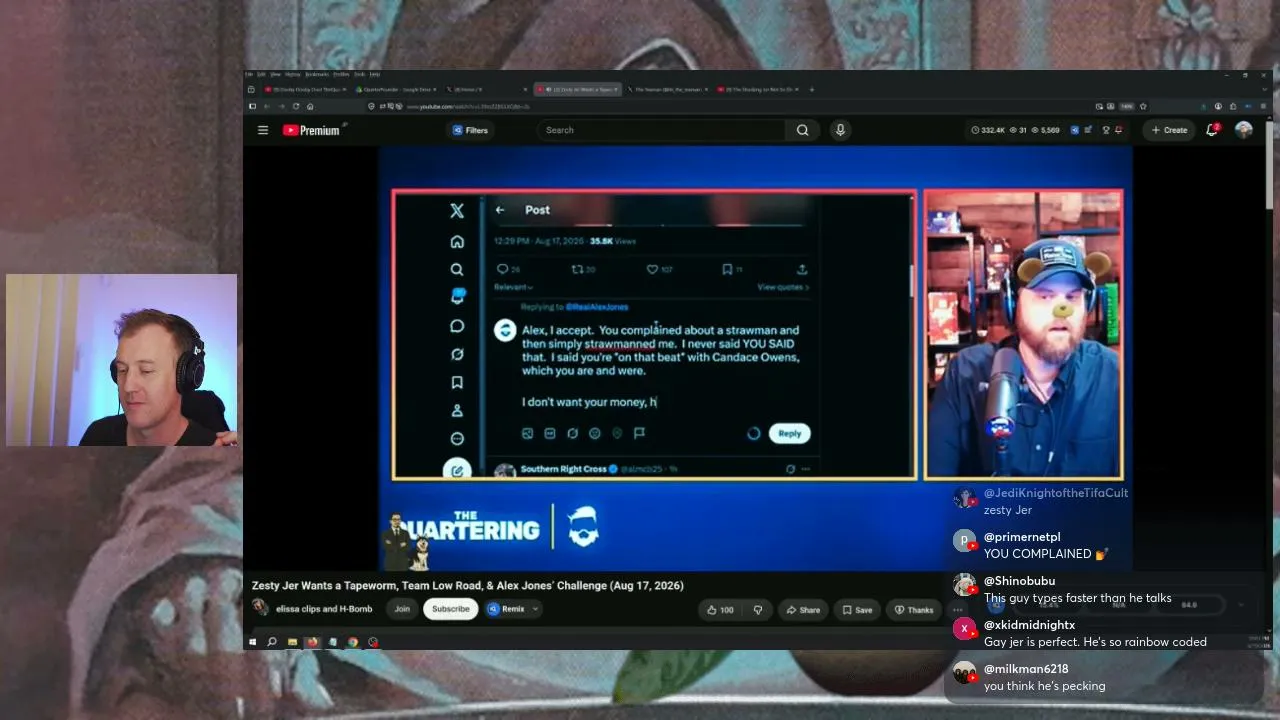Open the YouTube guide hamburger menu
This screenshot has width=1280, height=720.
point(263,130)
